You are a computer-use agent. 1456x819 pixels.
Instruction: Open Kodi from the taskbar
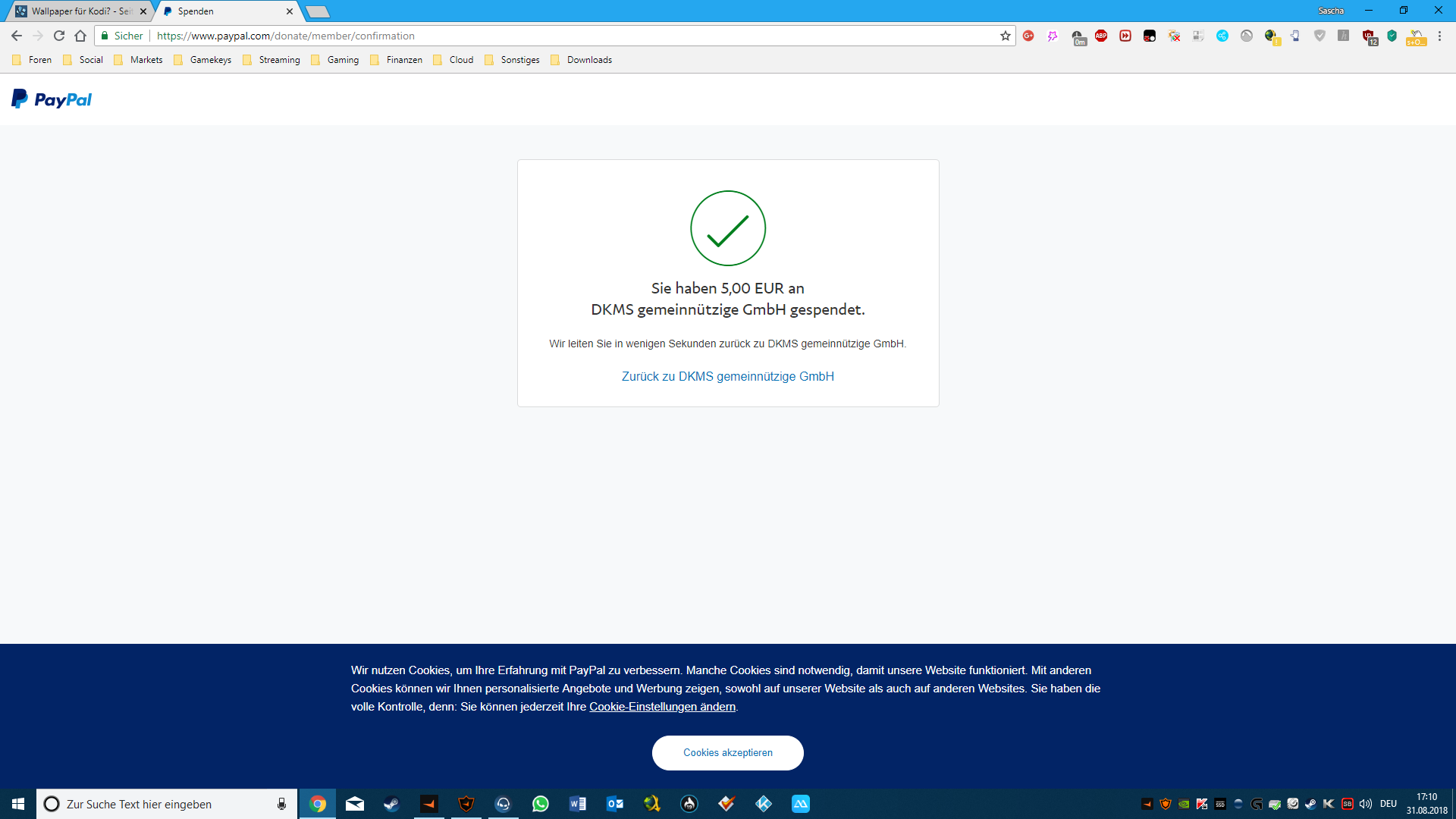pyautogui.click(x=764, y=804)
